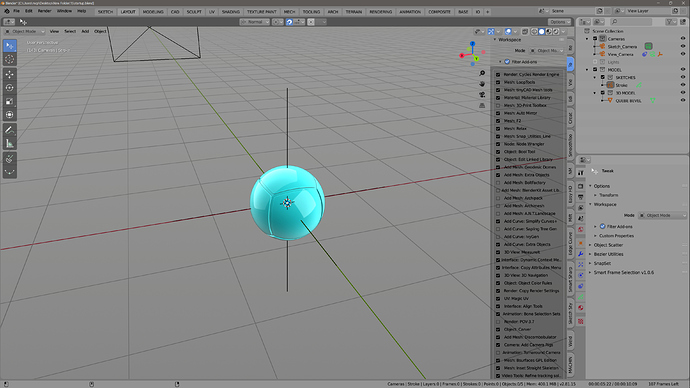Open Normal transform orientation dropdown
Screen dimensions: 690x388
click(255, 22)
